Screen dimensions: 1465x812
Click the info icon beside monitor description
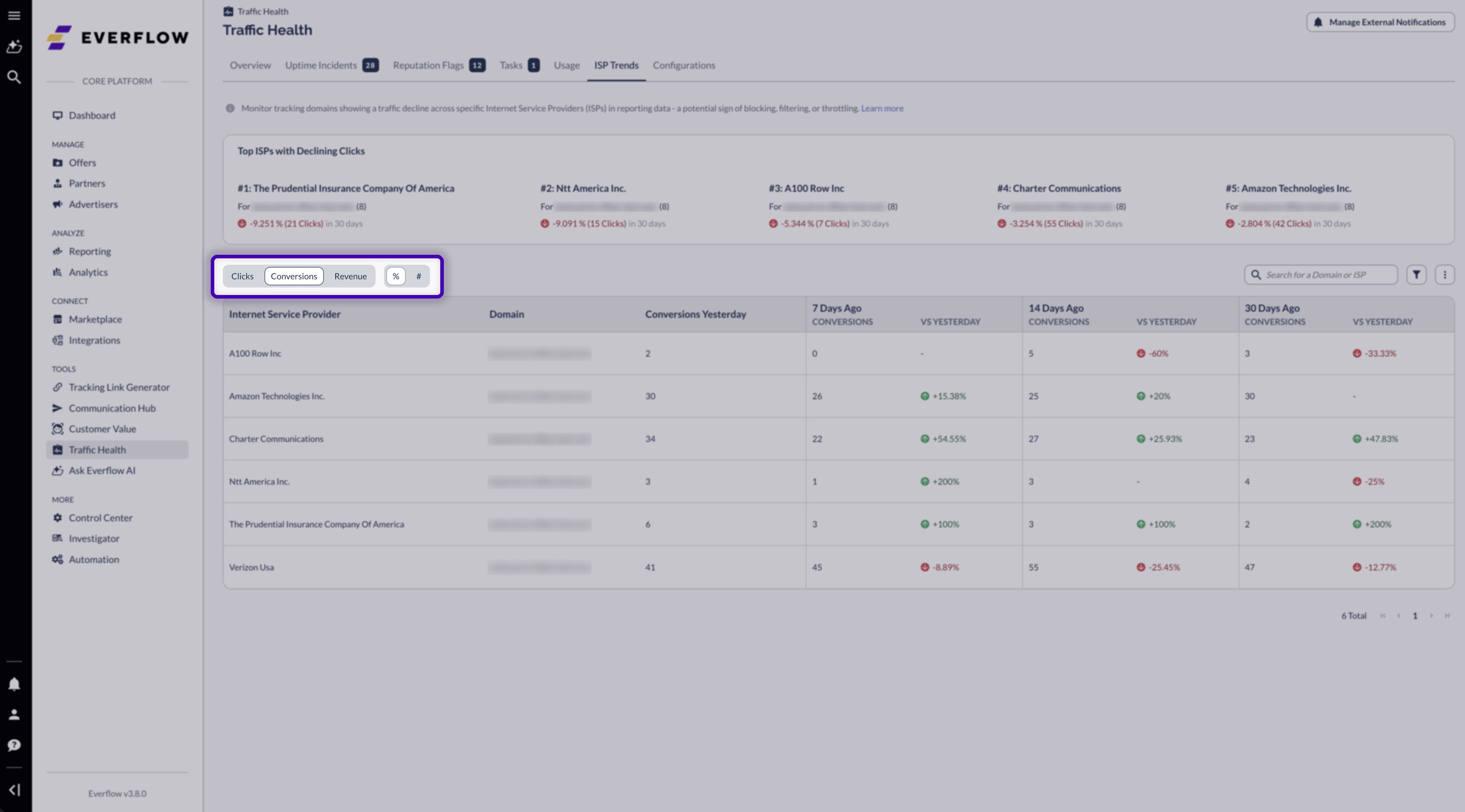click(x=230, y=108)
